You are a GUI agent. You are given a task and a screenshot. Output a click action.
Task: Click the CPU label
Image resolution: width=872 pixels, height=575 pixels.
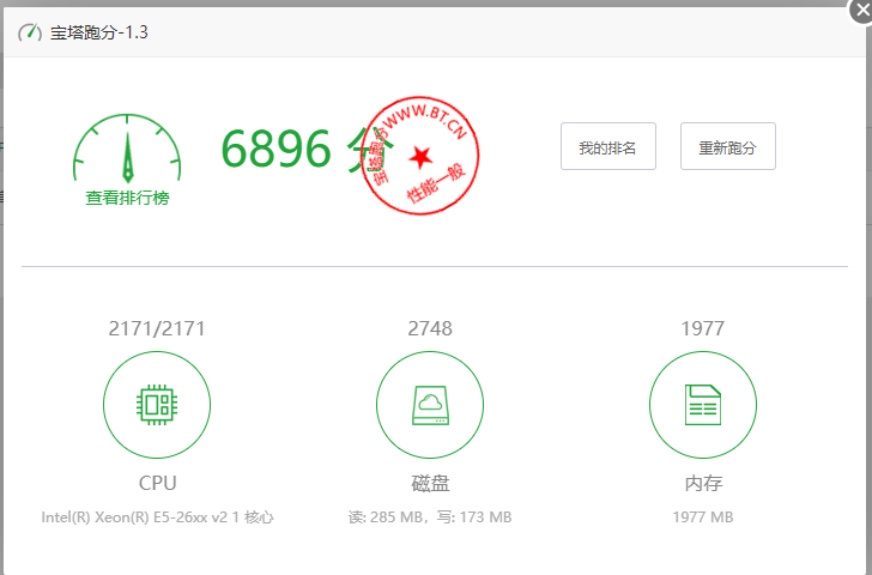pyautogui.click(x=157, y=483)
